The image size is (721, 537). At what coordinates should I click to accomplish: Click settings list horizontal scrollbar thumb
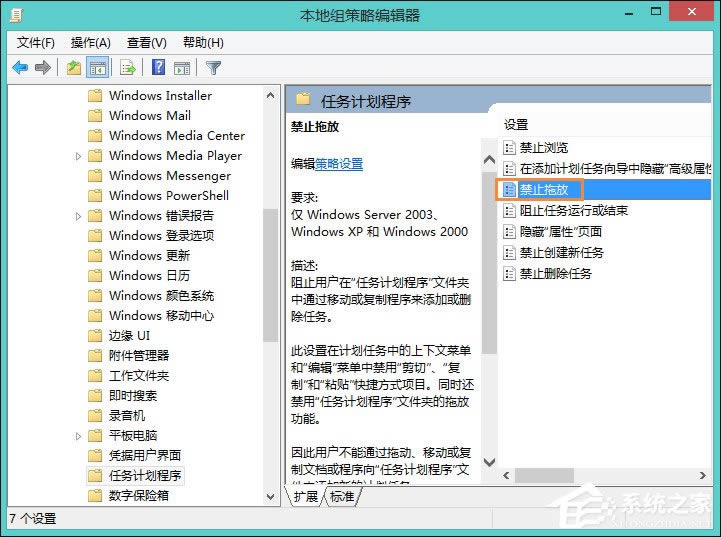tap(544, 475)
